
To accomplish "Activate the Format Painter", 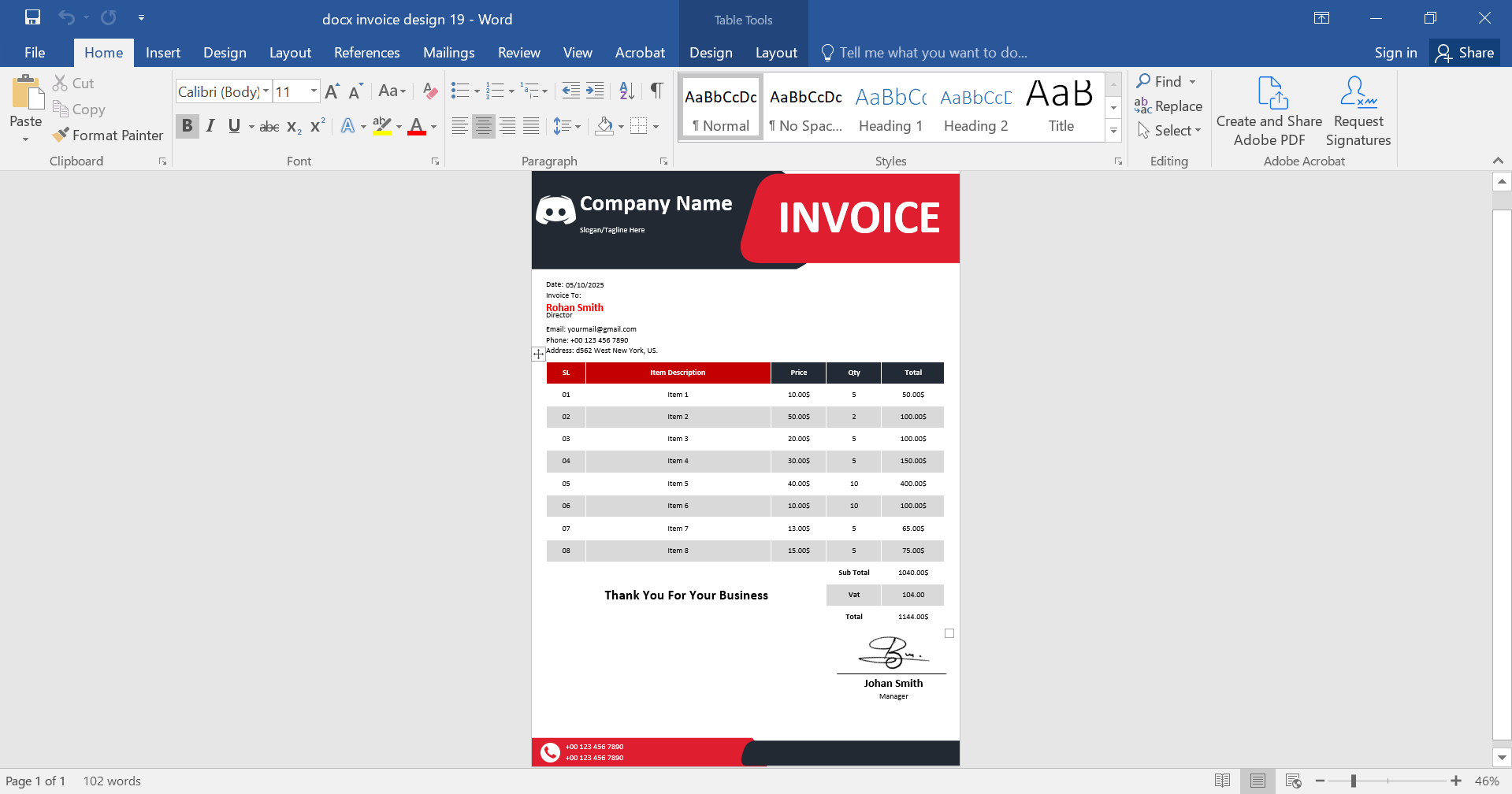I will tap(108, 135).
